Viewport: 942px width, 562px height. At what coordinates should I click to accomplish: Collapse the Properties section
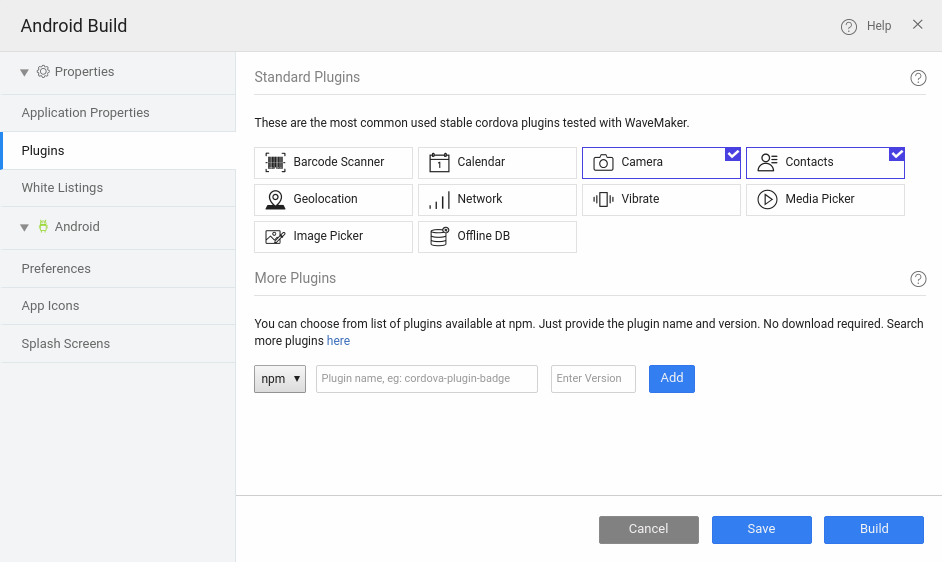point(25,73)
